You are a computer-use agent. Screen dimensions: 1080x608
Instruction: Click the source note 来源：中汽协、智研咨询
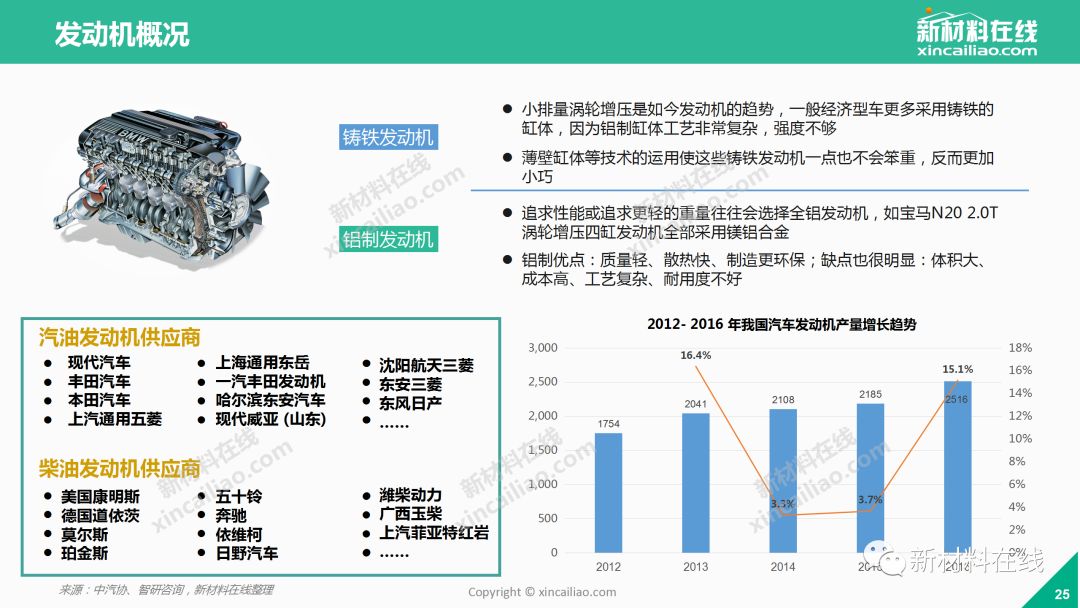tap(166, 590)
